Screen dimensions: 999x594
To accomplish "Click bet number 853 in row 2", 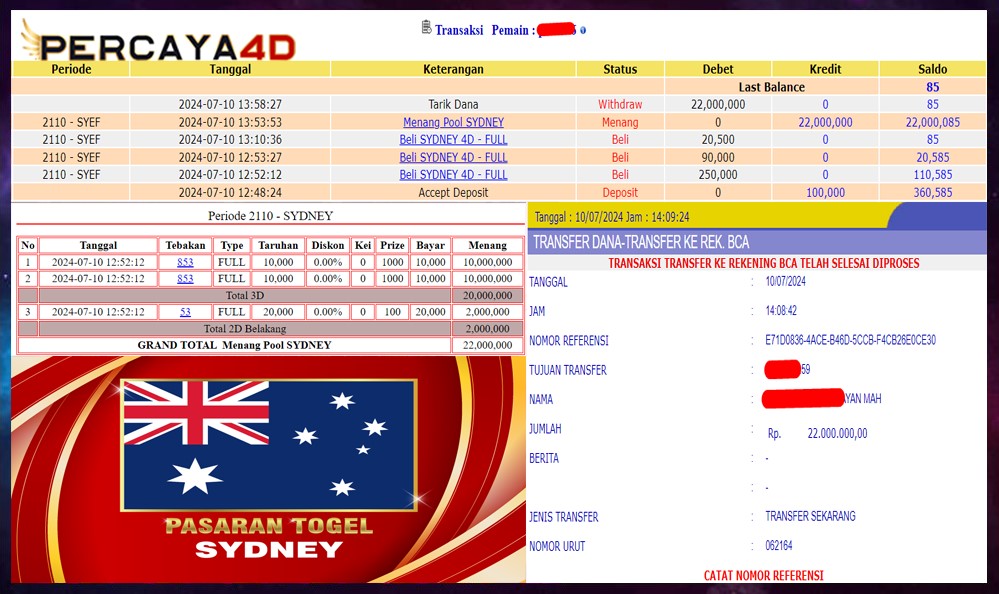I will 185,279.
